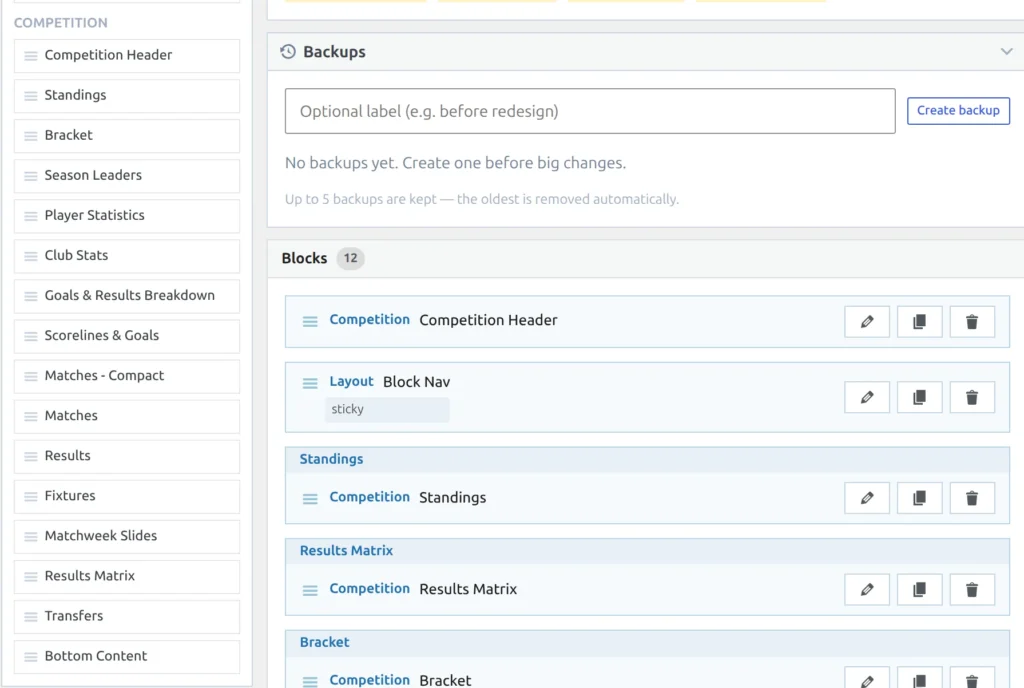Screen dimensions: 1024x688
Task: Pick the Fixtures sidebar block
Action: tap(127, 496)
